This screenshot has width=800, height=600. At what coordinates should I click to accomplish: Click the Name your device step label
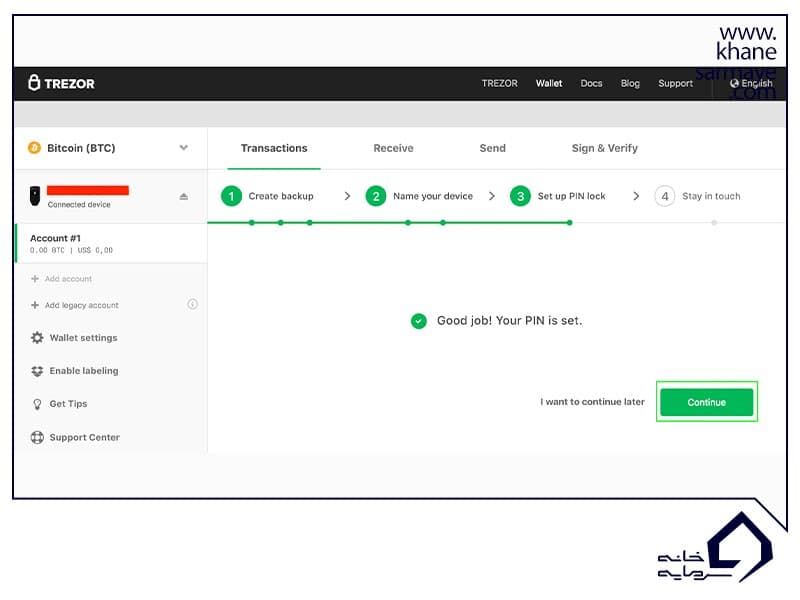433,196
